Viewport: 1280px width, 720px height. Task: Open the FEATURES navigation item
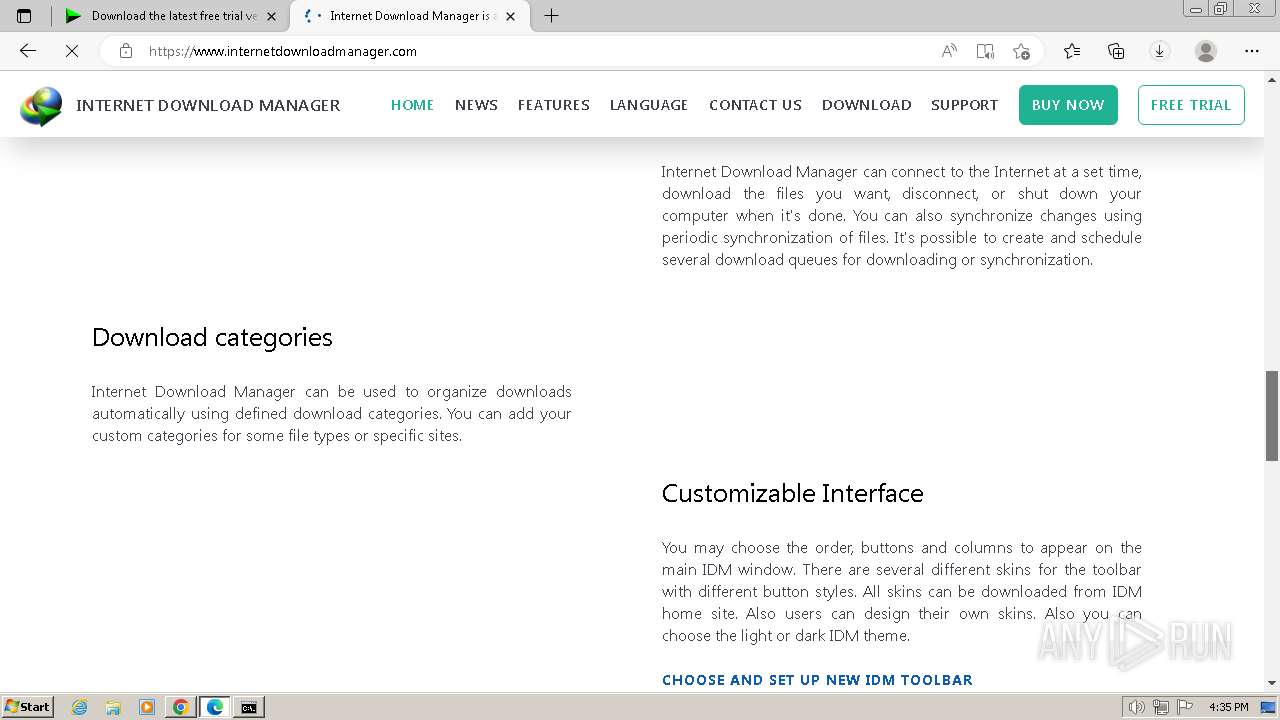click(x=553, y=105)
